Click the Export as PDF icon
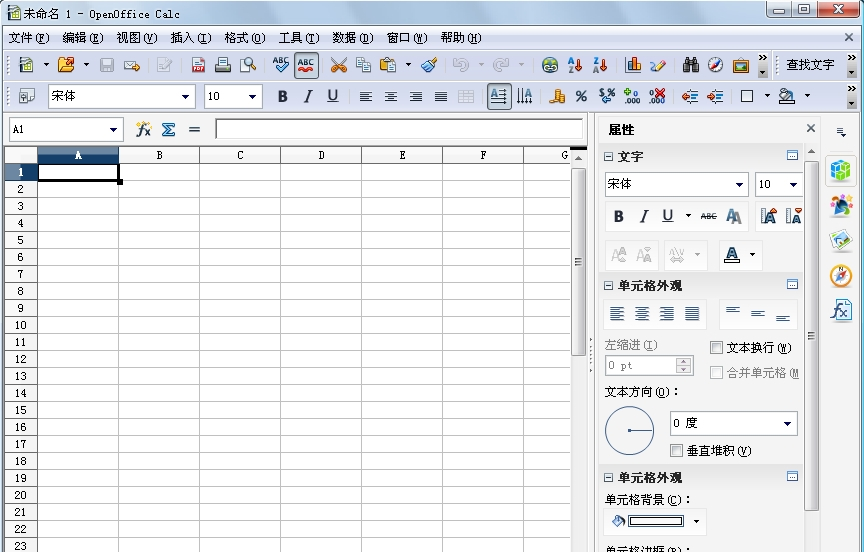The image size is (864, 552). (198, 65)
